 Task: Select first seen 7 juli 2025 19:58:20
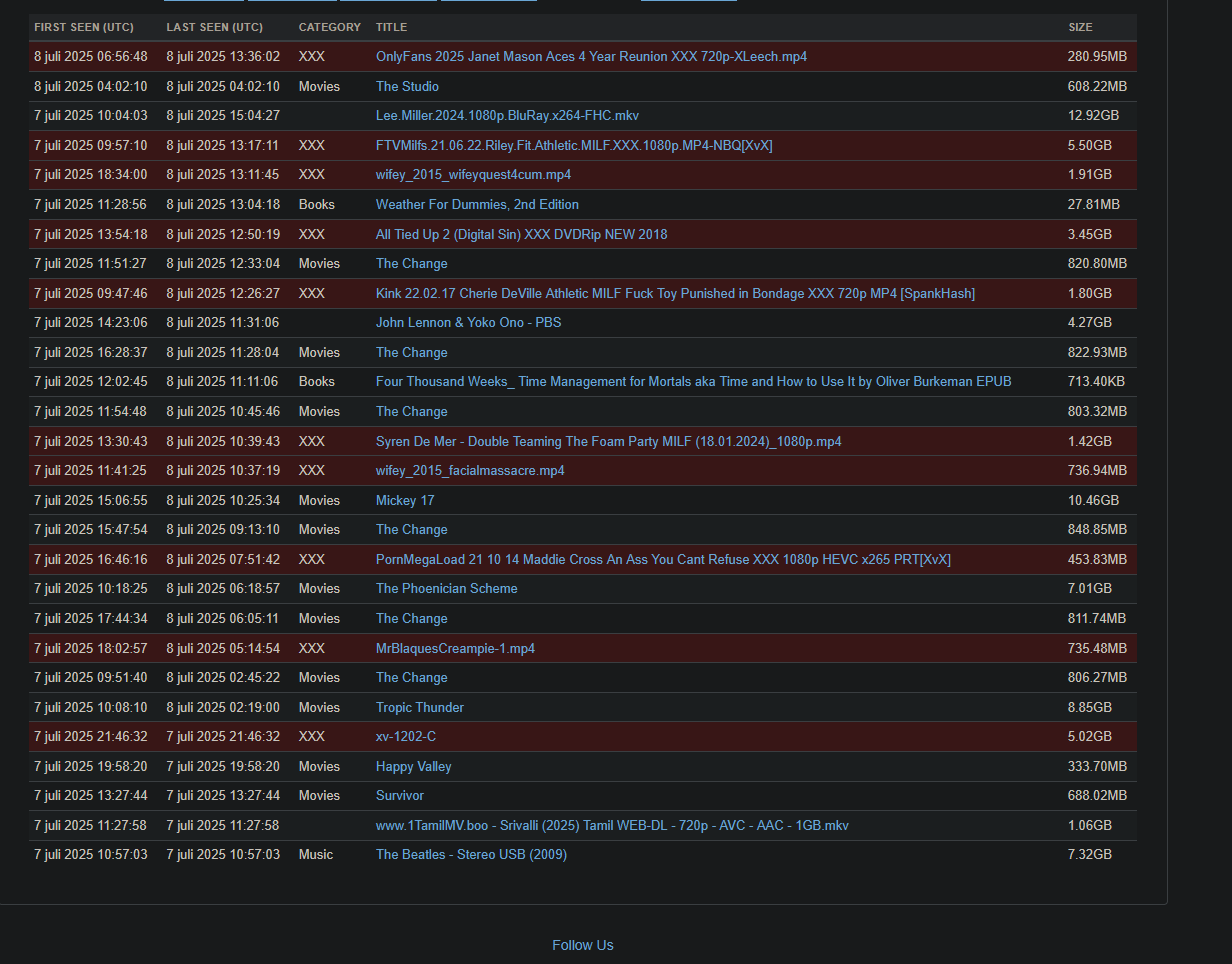pos(90,767)
